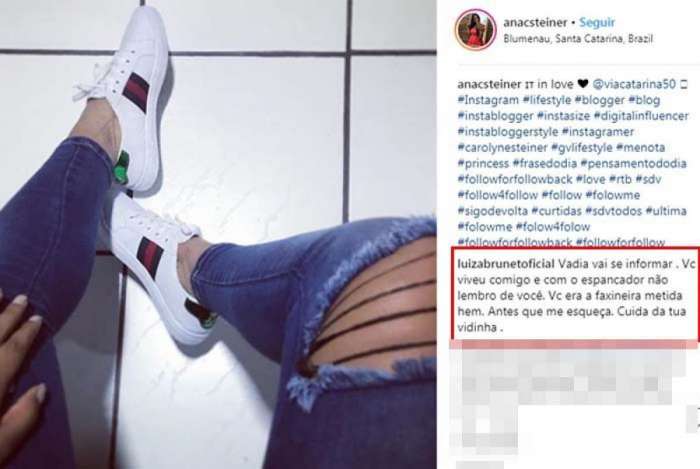
Task: Click the sneaker photo in the post
Action: [x=218, y=234]
